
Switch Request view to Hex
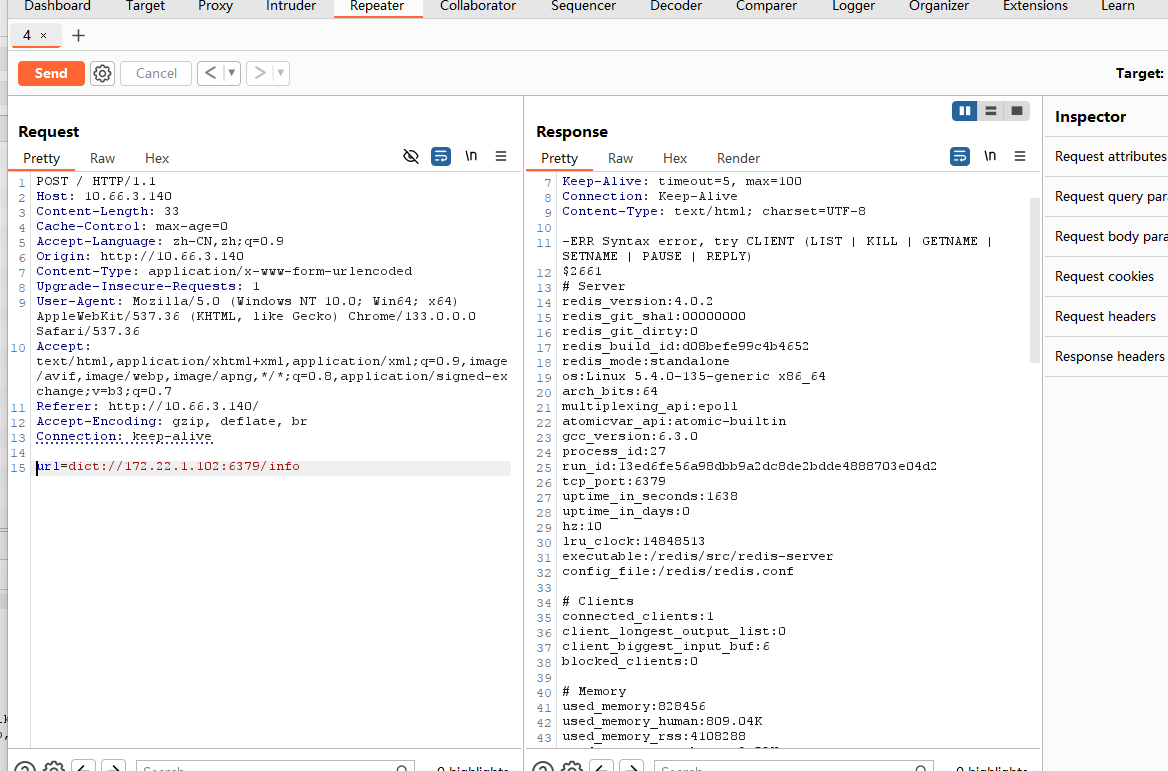pyautogui.click(x=156, y=158)
